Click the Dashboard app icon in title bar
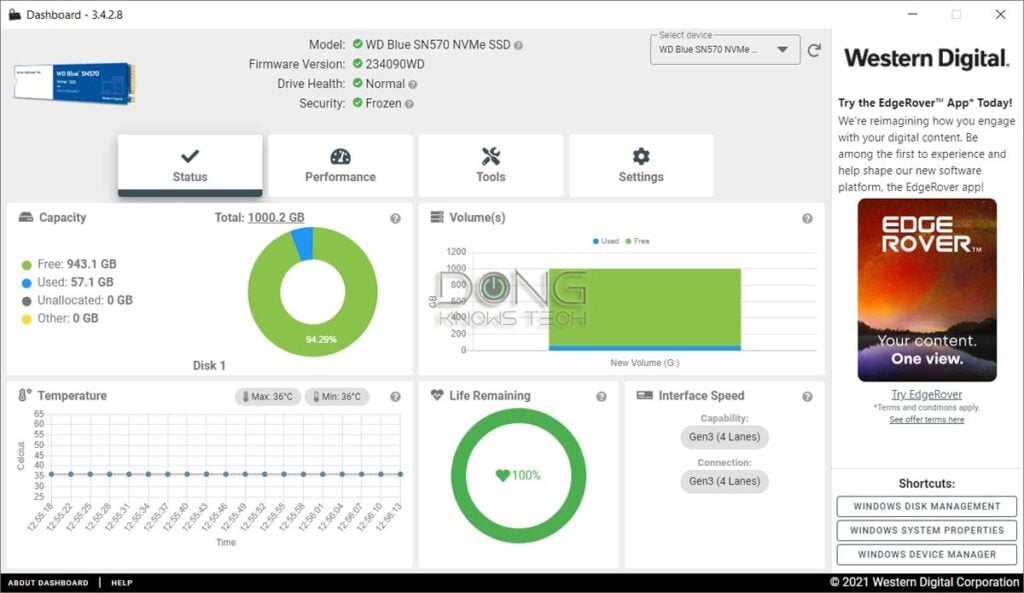The image size is (1024, 593). (14, 14)
